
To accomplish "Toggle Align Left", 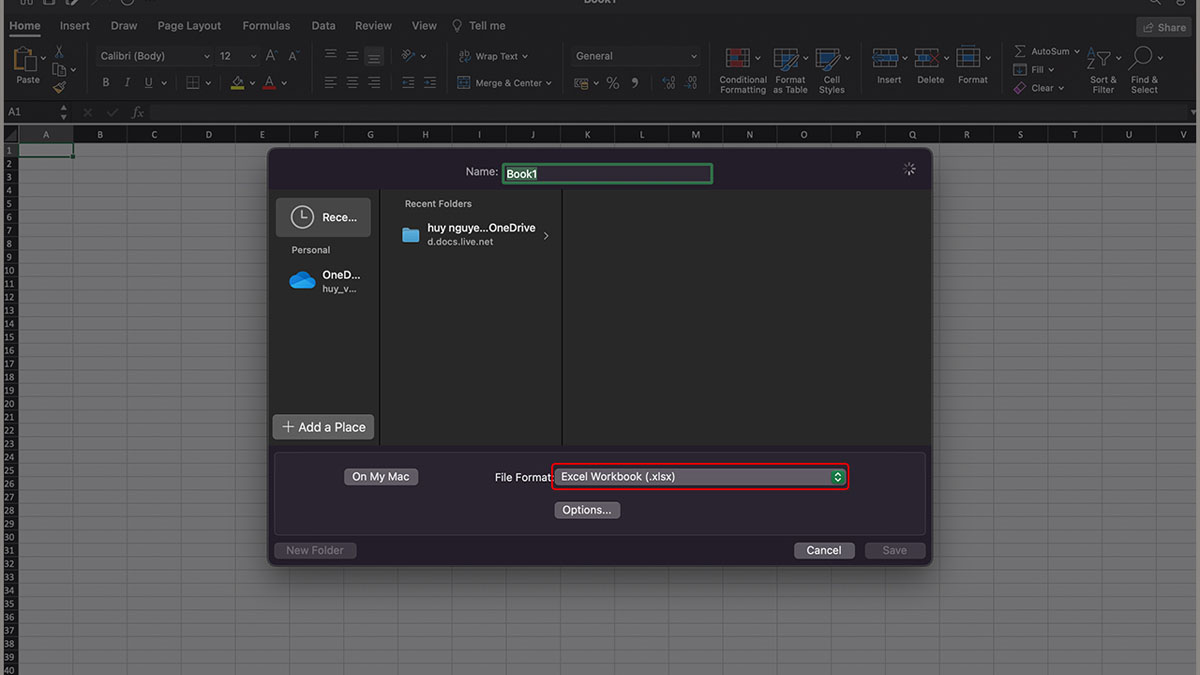I will [x=331, y=83].
